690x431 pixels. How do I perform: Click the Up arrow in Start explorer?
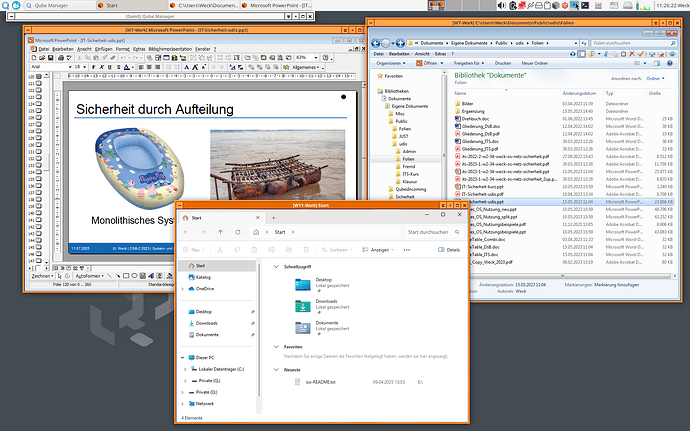(220, 233)
